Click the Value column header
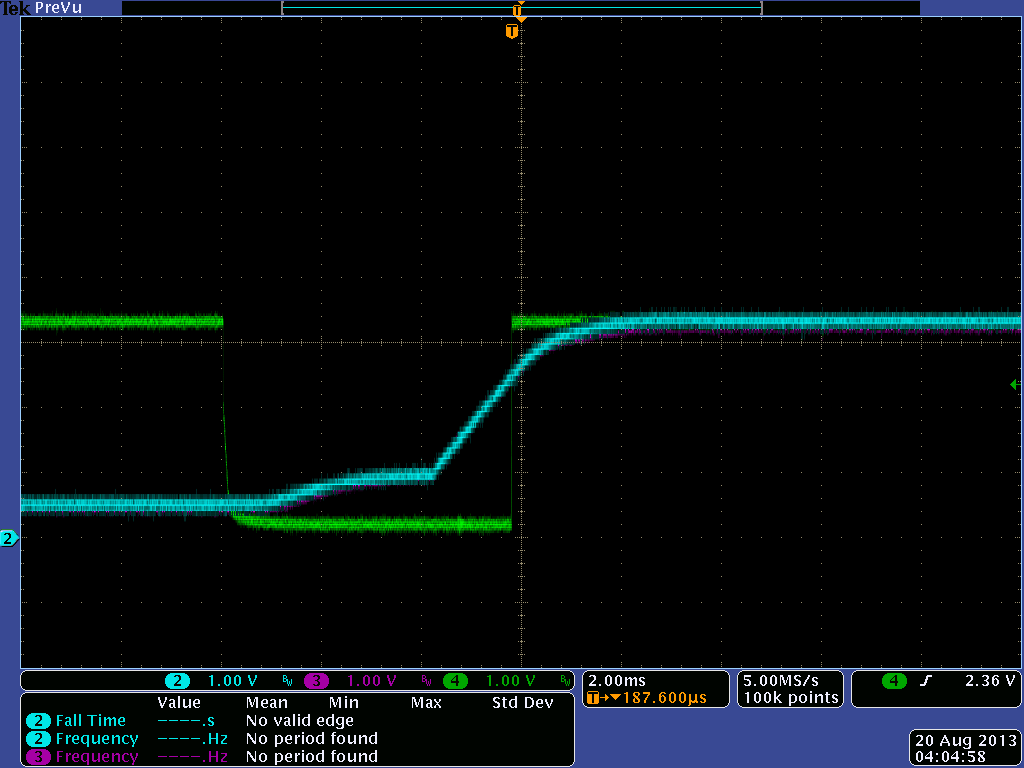Viewport: 1024px width, 768px height. [179, 703]
